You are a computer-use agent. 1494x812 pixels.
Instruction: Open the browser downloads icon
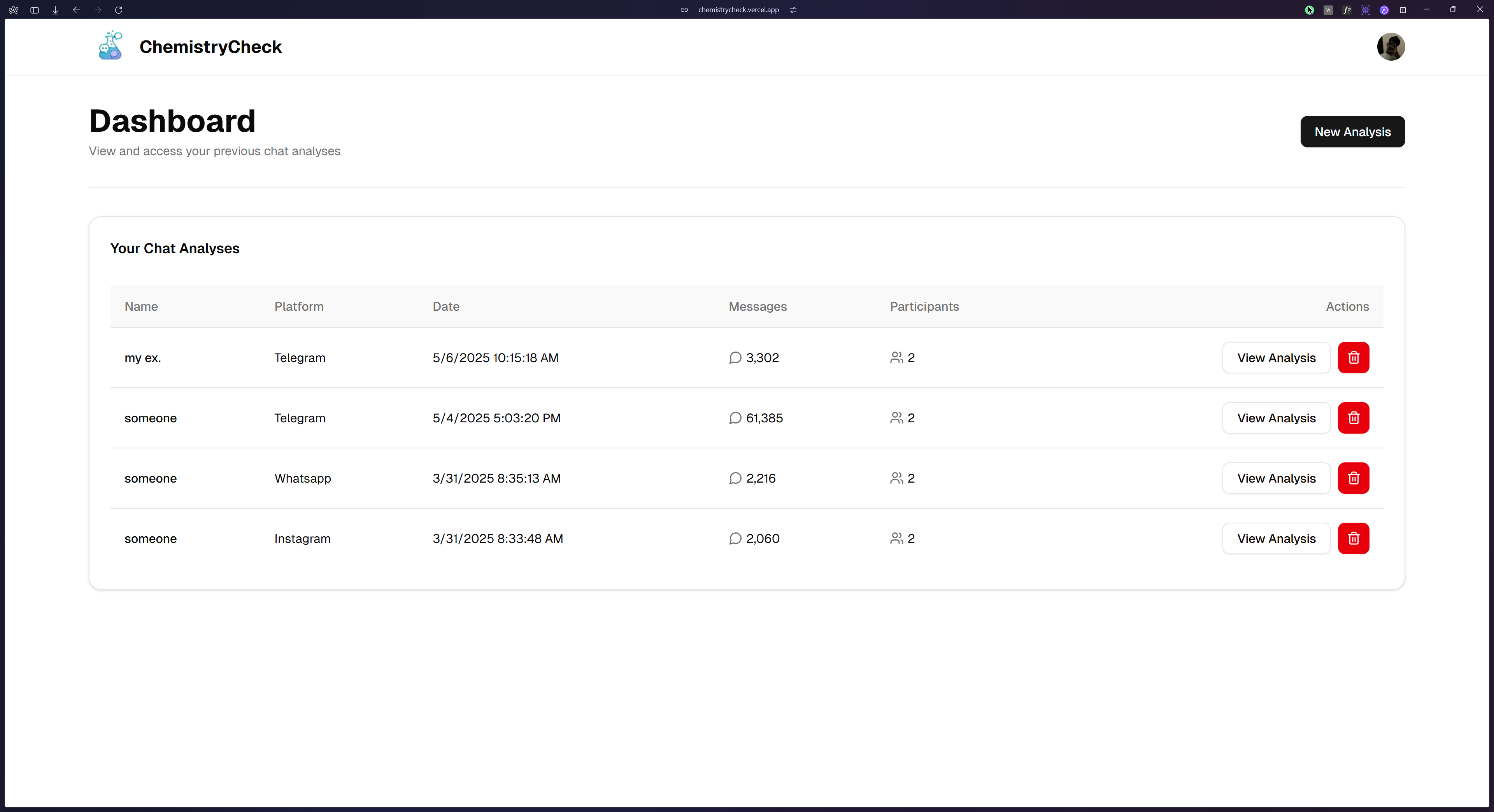pos(55,10)
